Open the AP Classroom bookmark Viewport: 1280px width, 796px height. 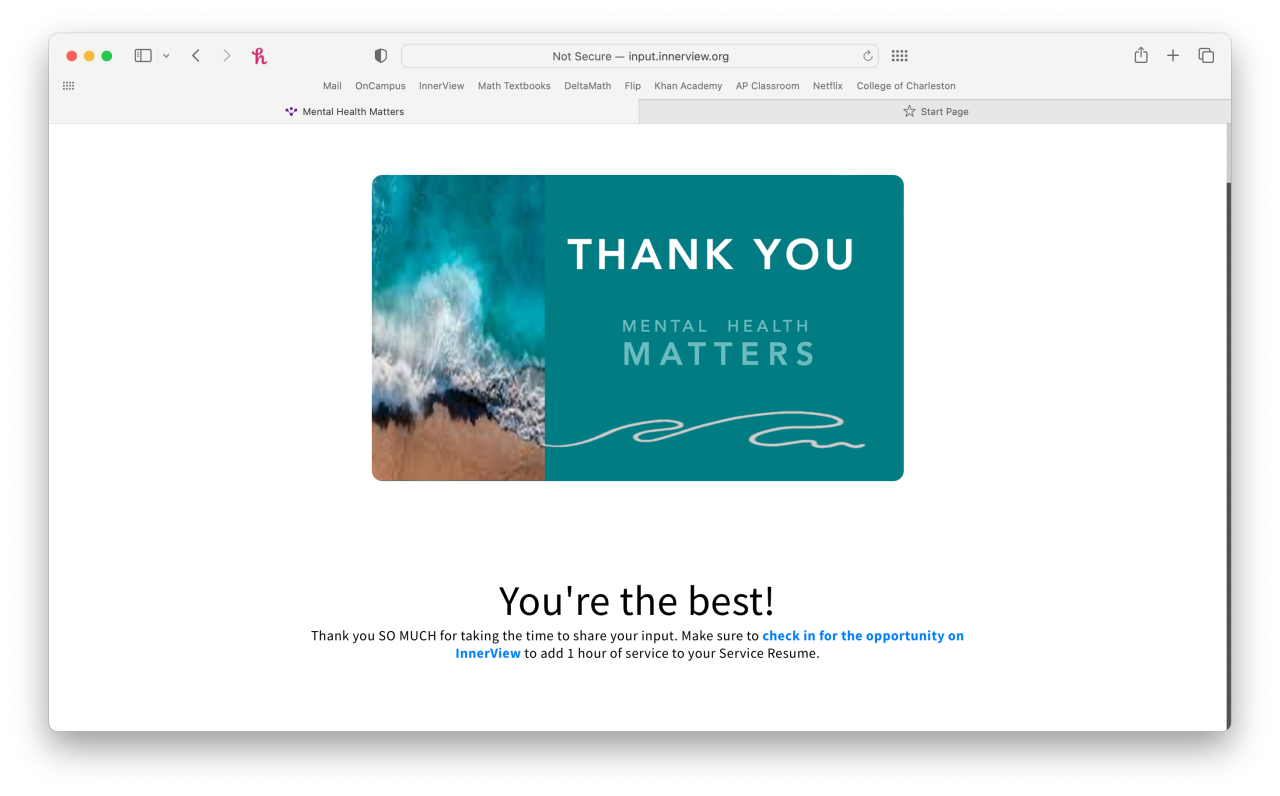click(x=767, y=86)
